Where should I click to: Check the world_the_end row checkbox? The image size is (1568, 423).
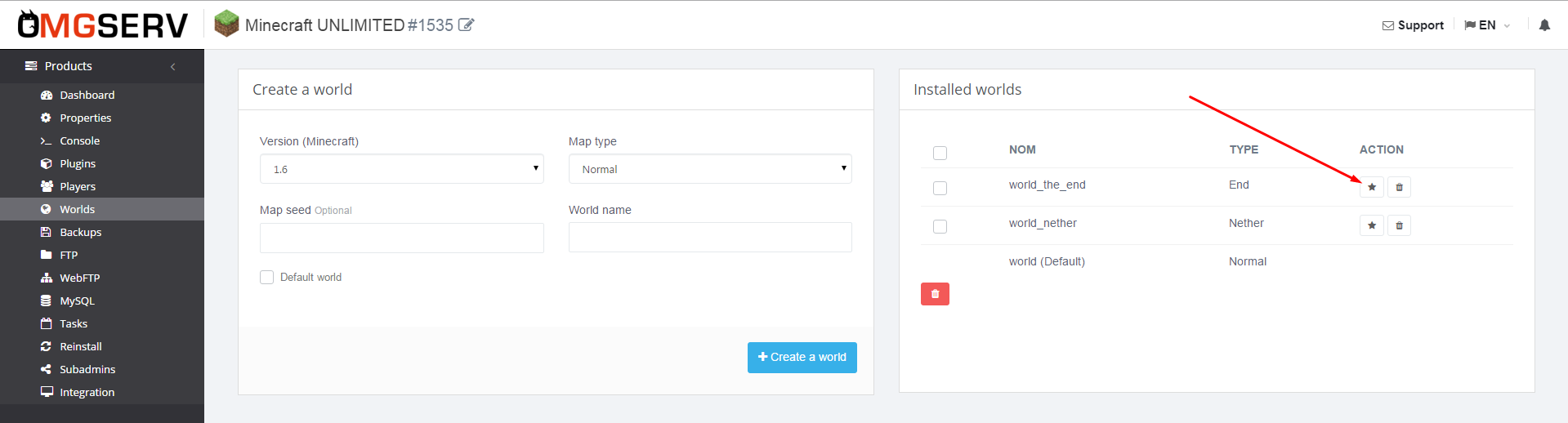tap(940, 188)
